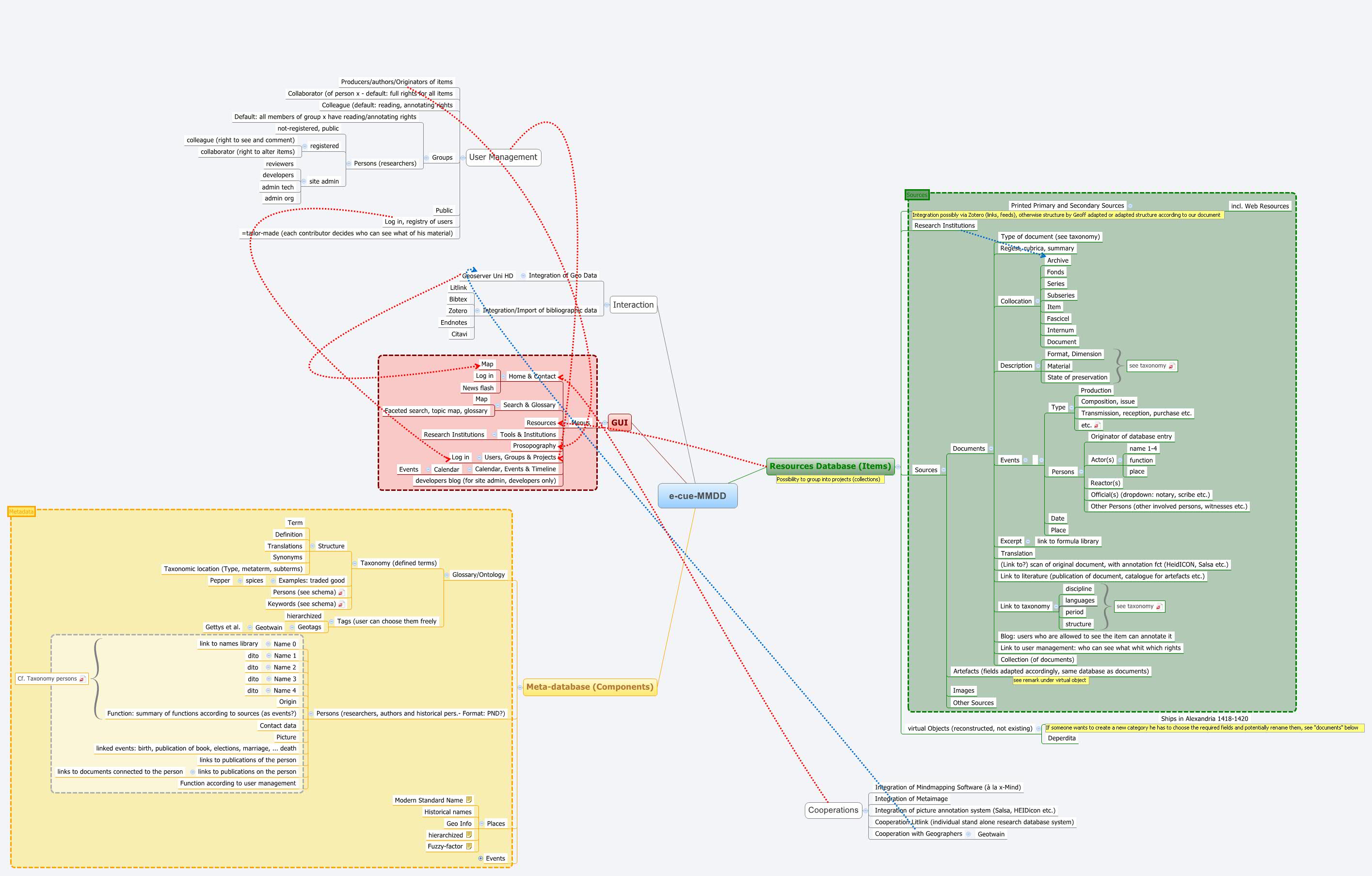The width and height of the screenshot is (1372, 876).
Task: Collapse the Places branch
Action: click(481, 824)
